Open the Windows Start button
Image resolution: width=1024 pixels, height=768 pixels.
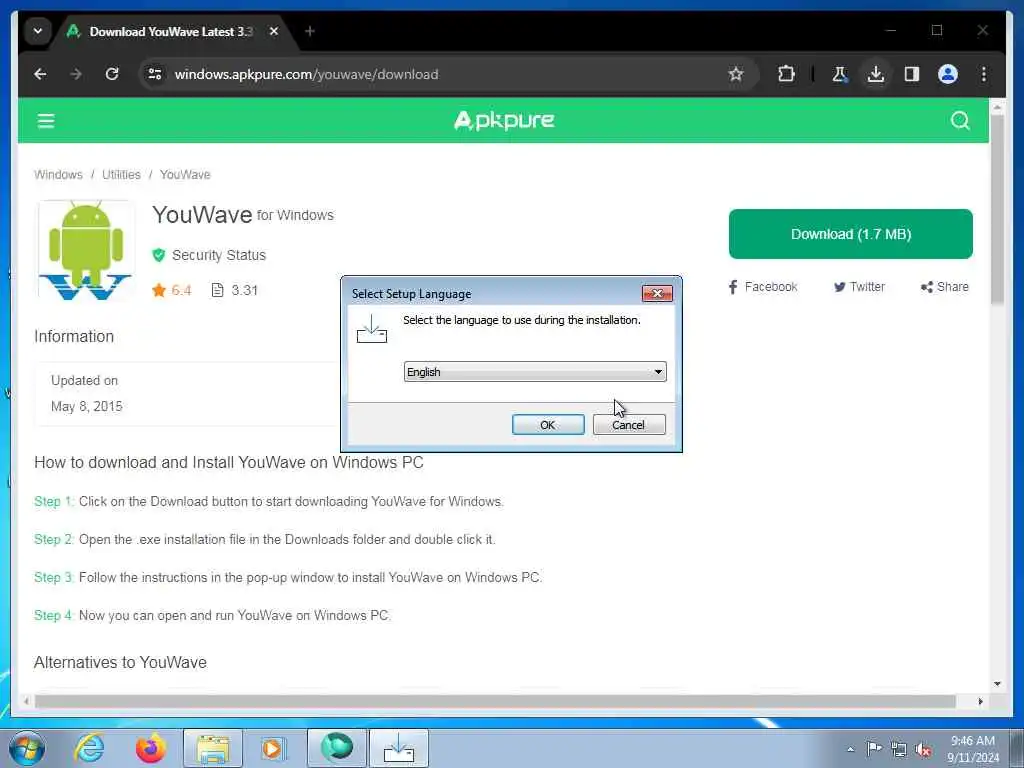click(27, 748)
